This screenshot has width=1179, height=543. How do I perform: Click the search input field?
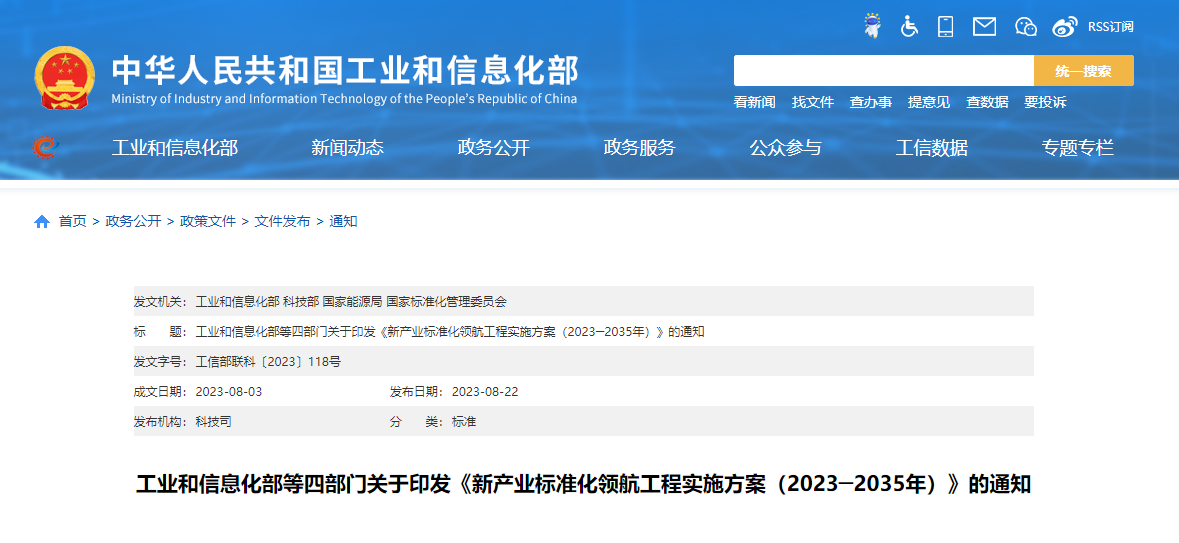click(883, 71)
